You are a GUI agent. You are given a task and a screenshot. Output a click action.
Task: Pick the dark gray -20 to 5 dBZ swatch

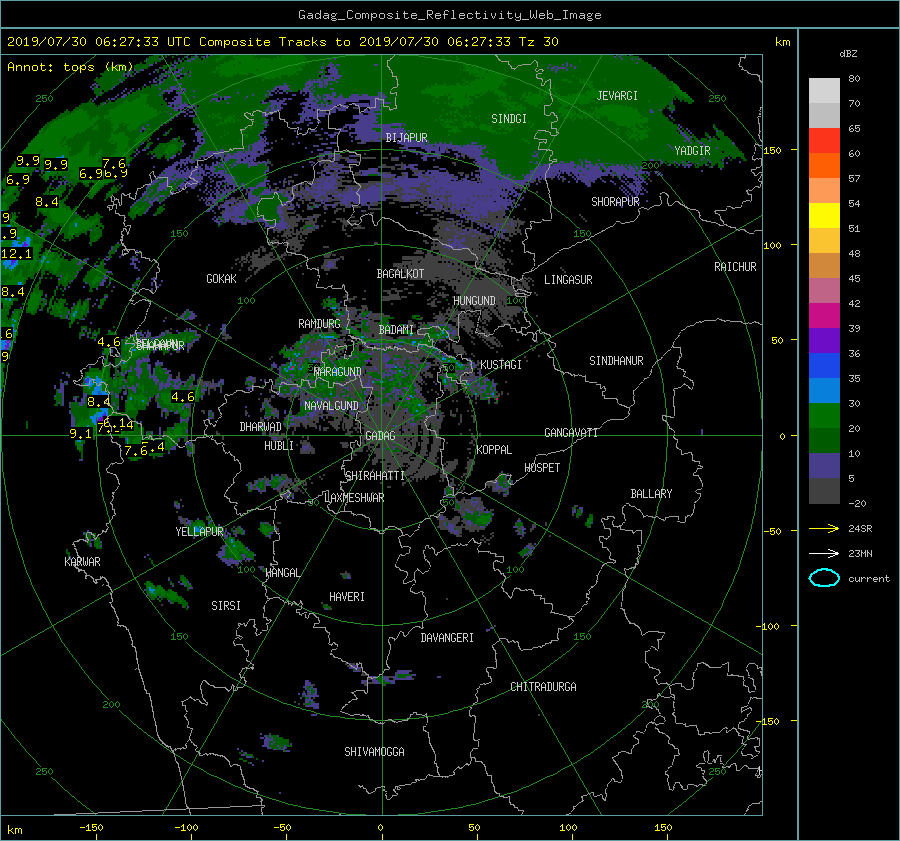click(824, 490)
